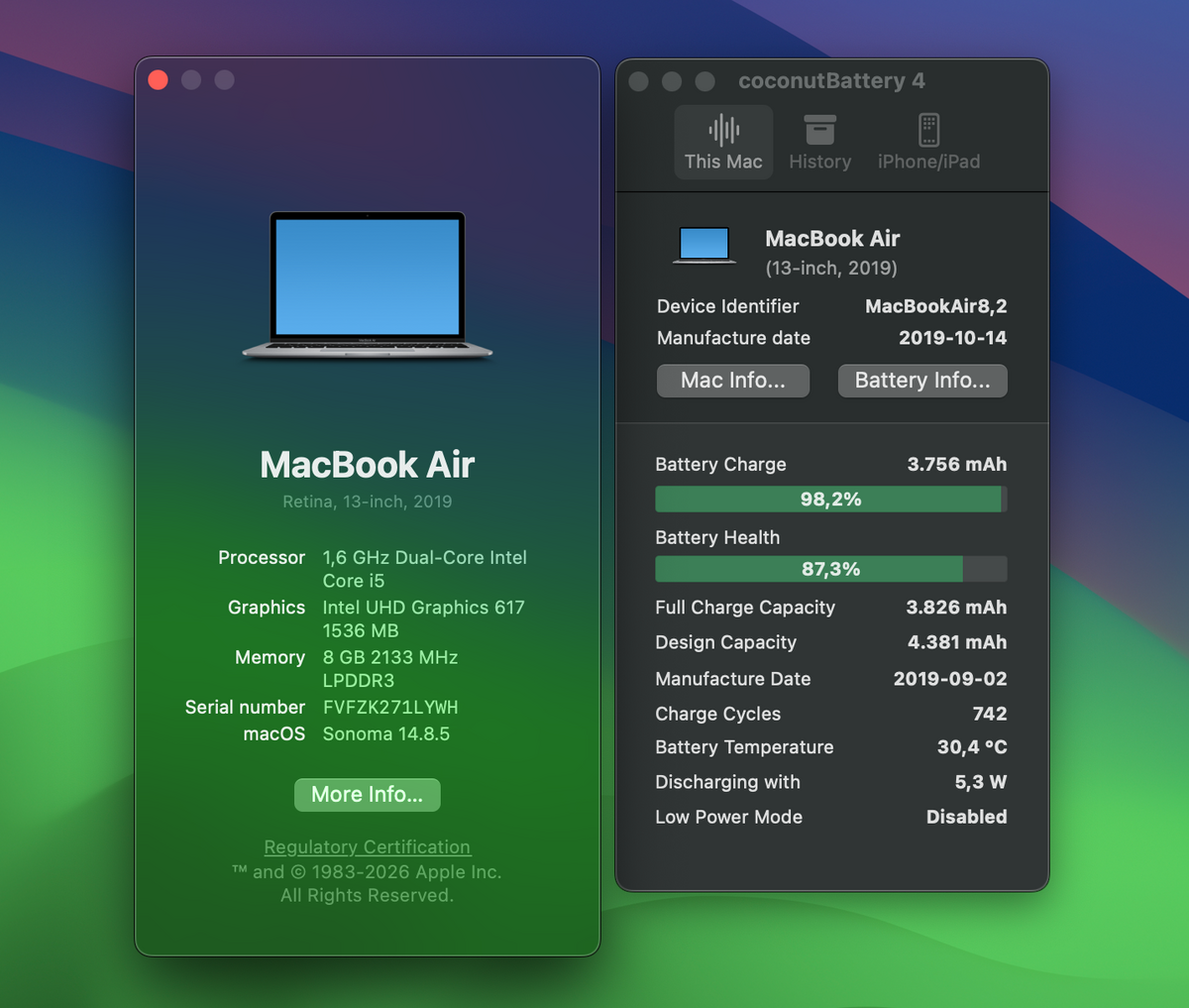The height and width of the screenshot is (1008, 1189).
Task: Open the Battery Info... button
Action: point(921,381)
